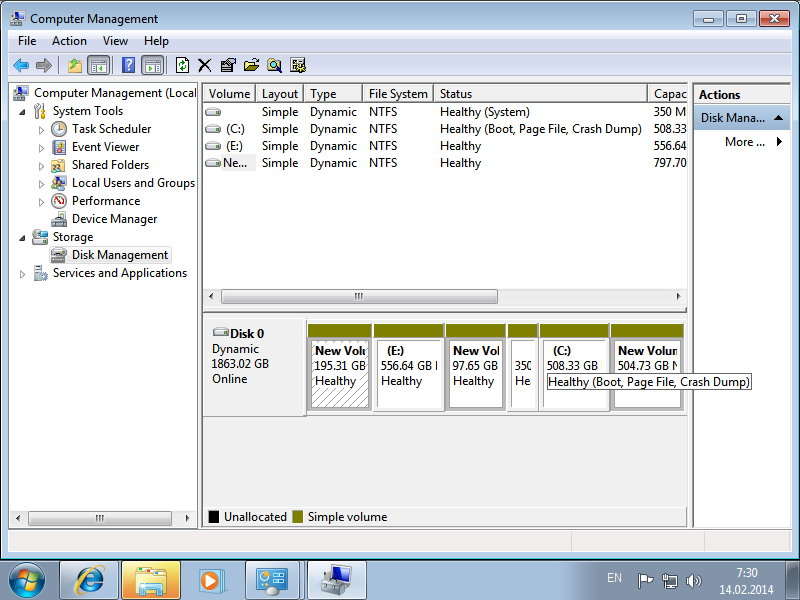Image resolution: width=800 pixels, height=600 pixels.
Task: Click the Refresh toolbar icon
Action: click(182, 65)
